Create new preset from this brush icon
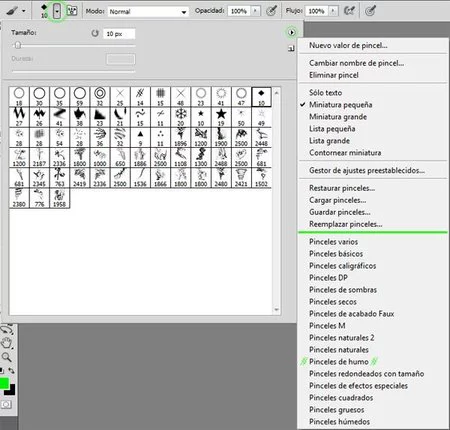This screenshot has width=450, height=430. [x=291, y=49]
